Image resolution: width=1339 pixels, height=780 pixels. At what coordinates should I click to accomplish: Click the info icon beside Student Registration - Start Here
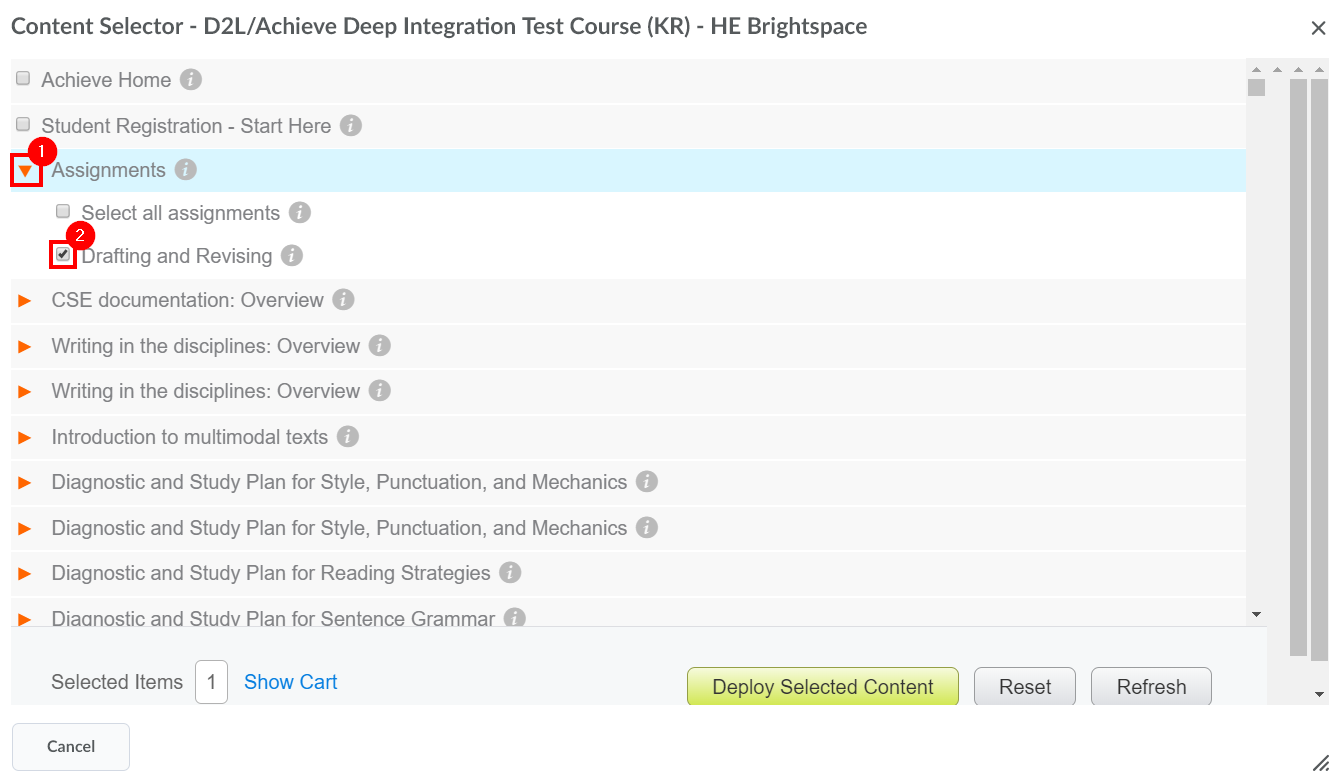coord(350,126)
